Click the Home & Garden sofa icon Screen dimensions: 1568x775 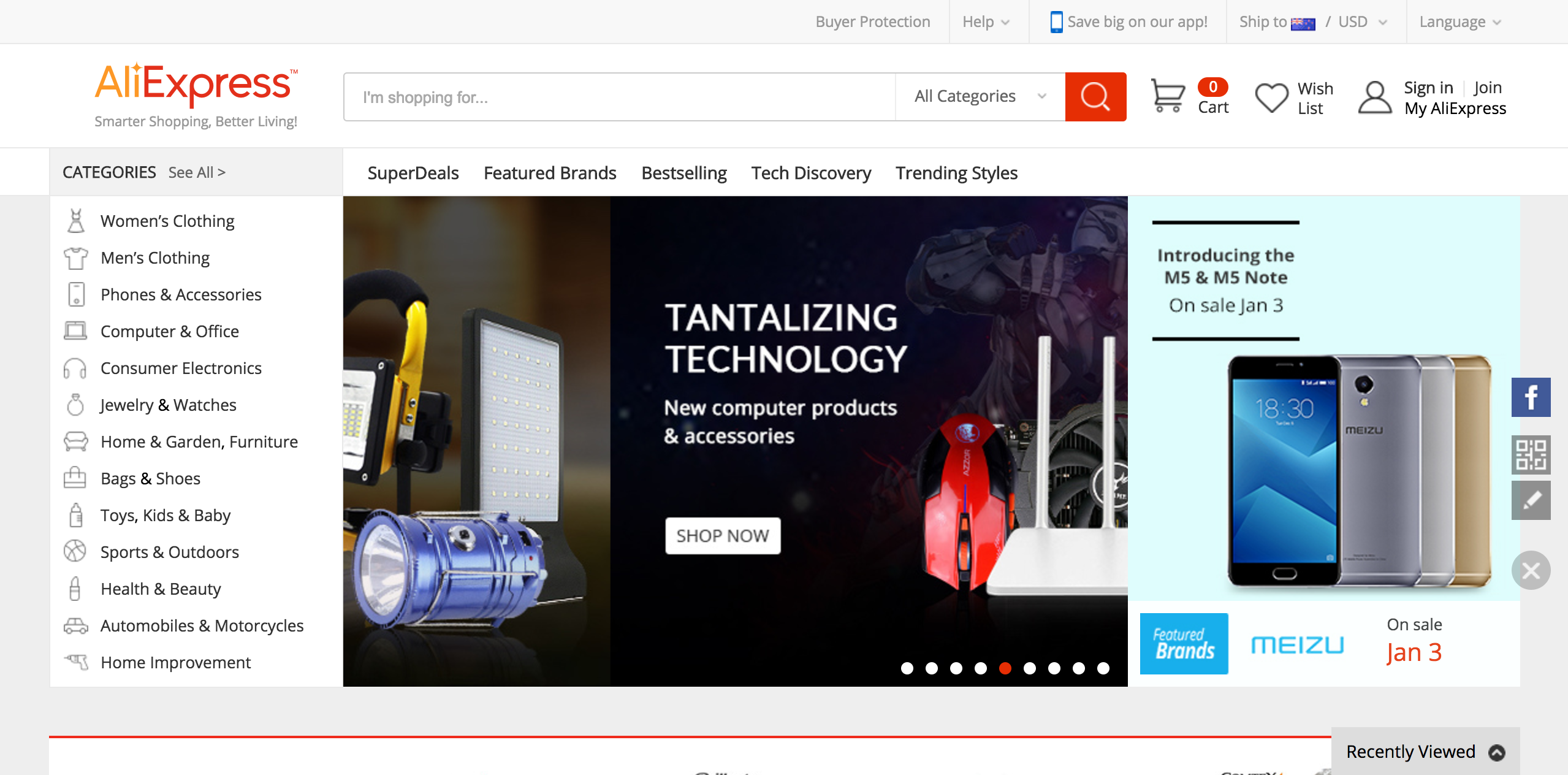pos(76,441)
